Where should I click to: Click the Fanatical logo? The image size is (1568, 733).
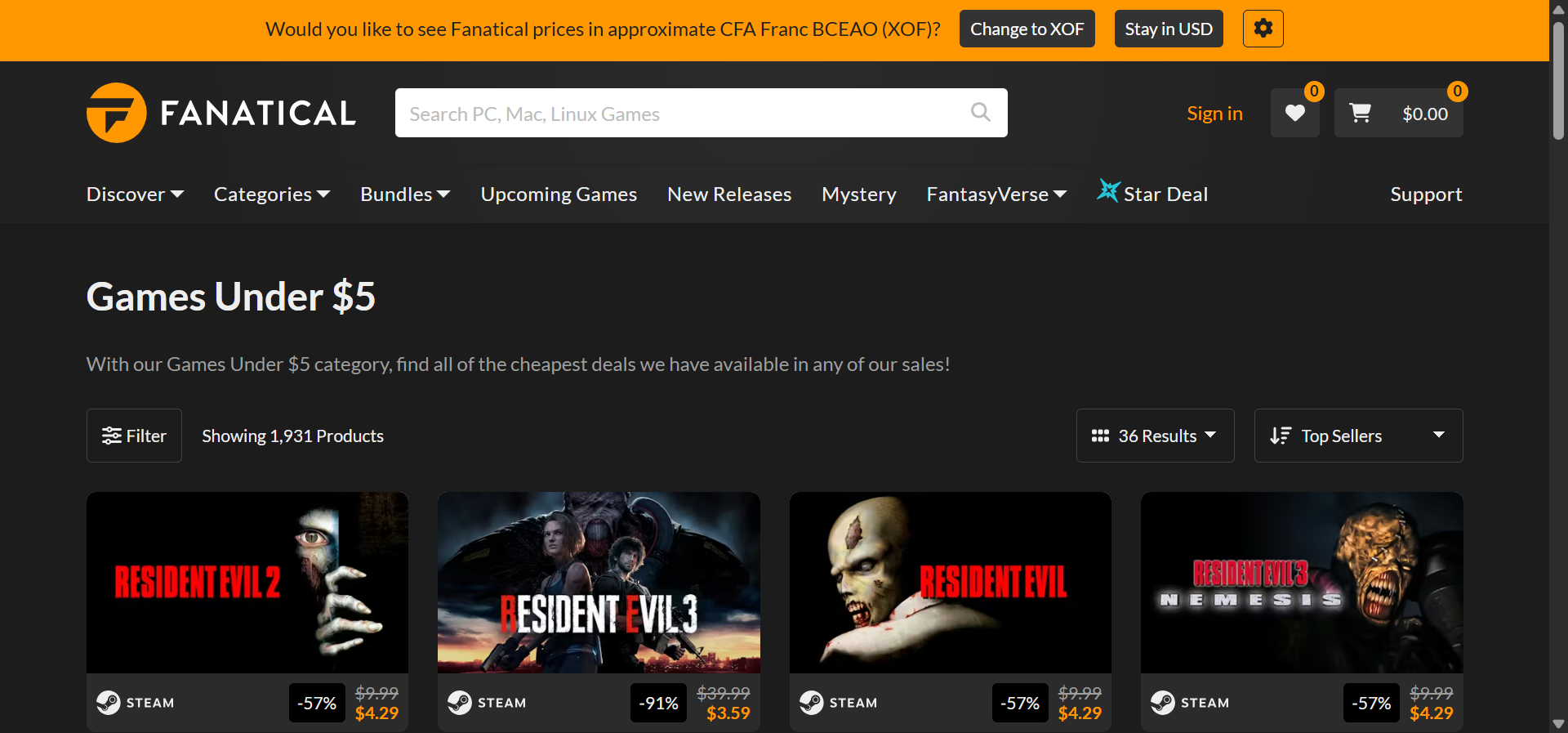pyautogui.click(x=221, y=113)
